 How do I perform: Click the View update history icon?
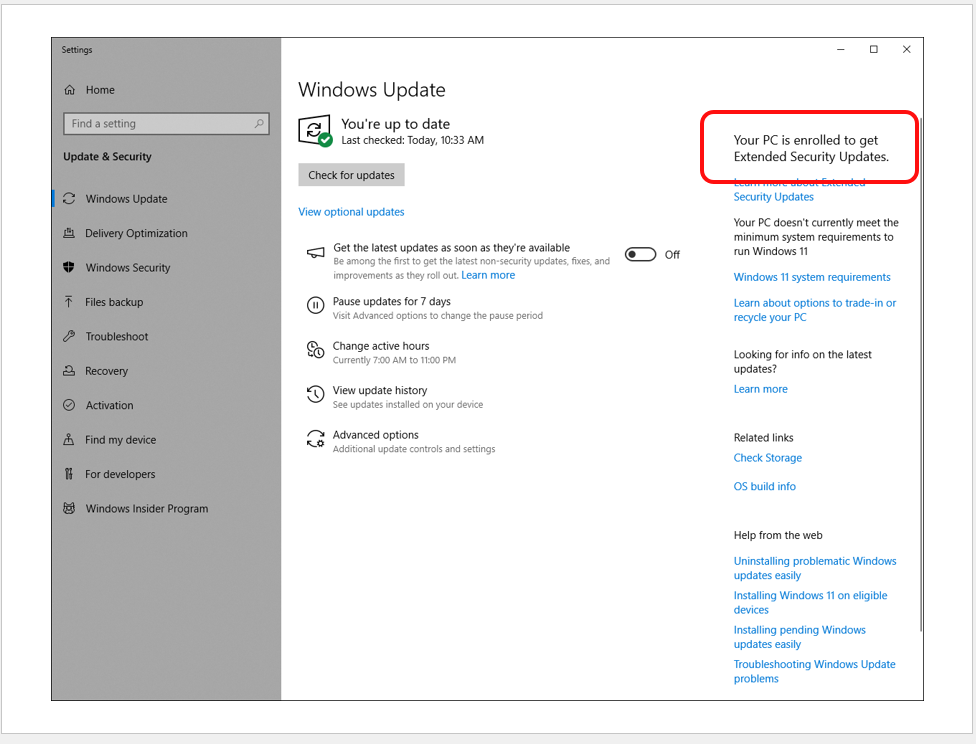click(x=314, y=394)
